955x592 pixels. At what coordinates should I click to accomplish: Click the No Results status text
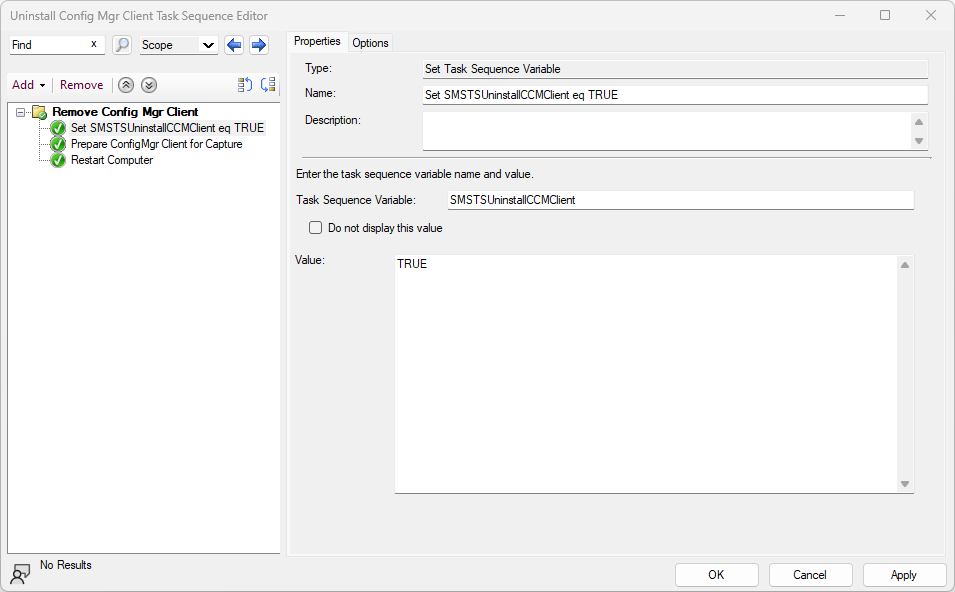click(x=66, y=565)
